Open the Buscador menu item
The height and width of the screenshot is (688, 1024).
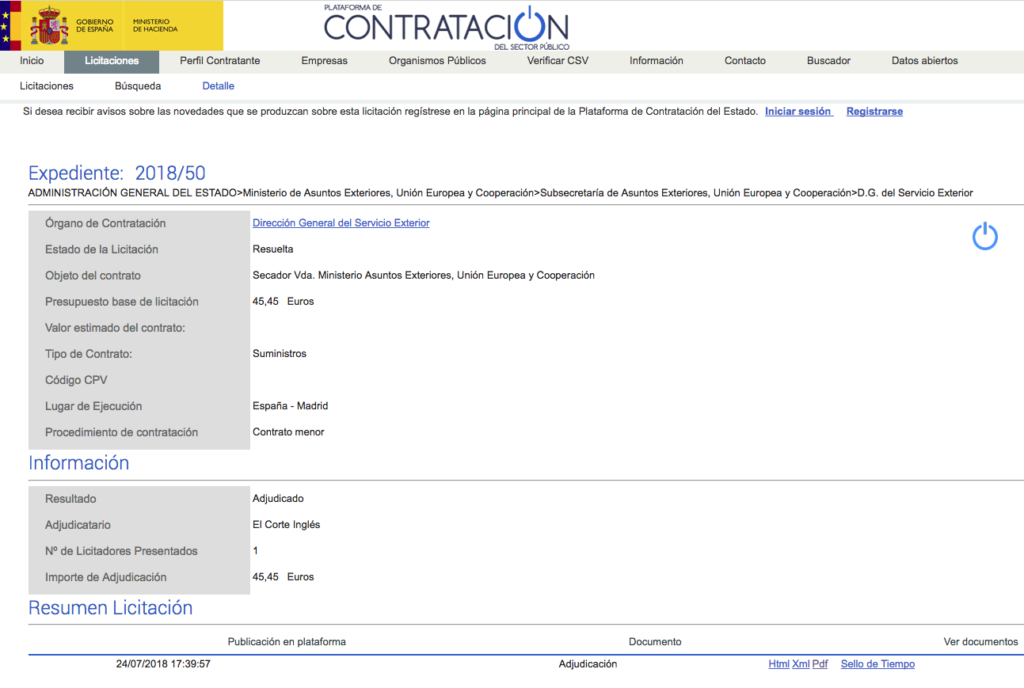(828, 61)
